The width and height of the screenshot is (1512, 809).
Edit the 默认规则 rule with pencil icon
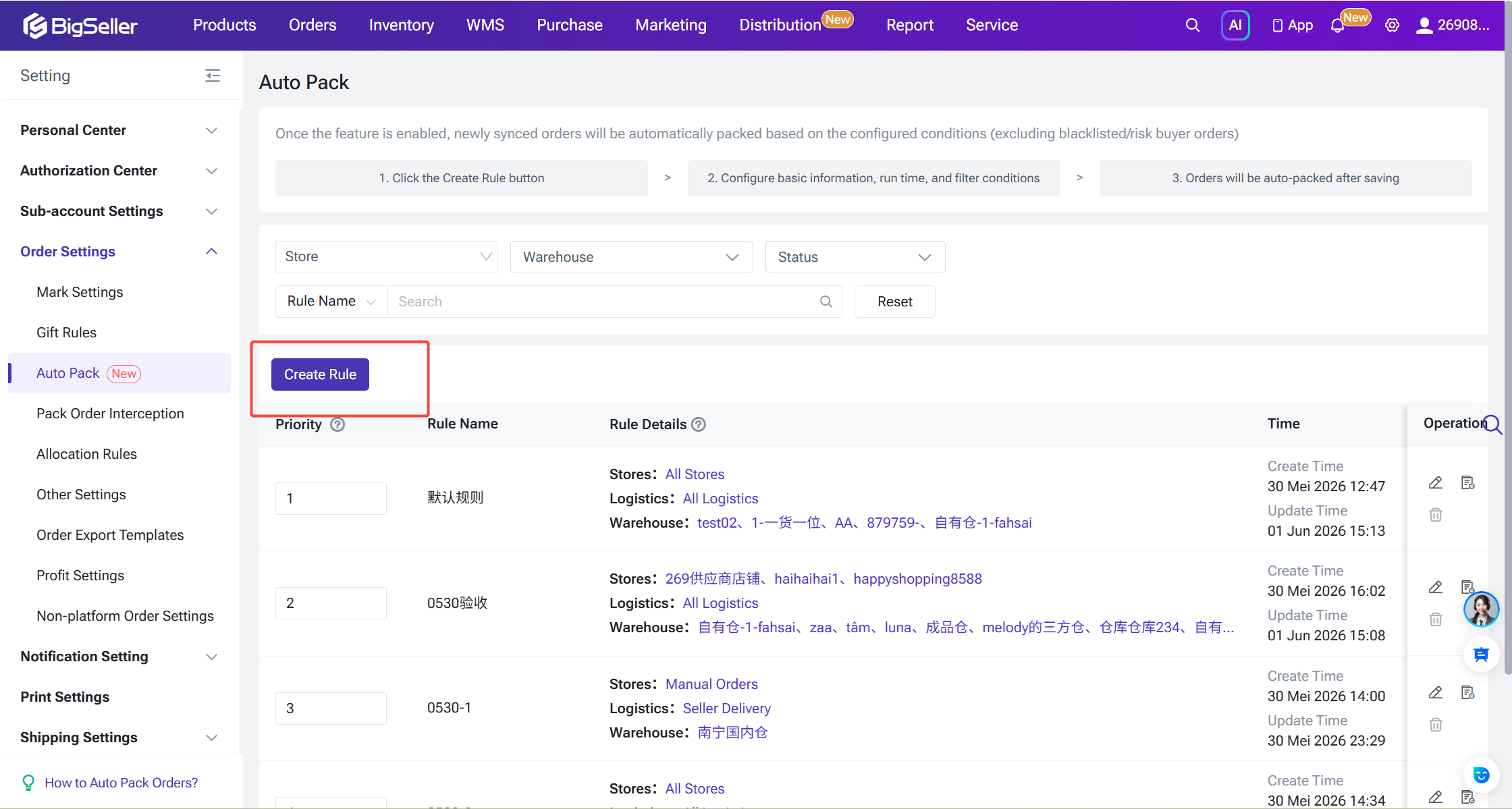[1436, 482]
